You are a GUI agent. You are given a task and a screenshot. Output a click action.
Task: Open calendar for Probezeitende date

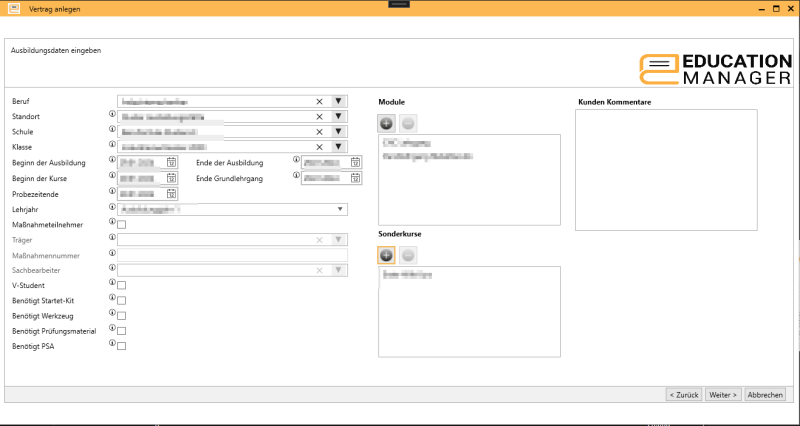(171, 193)
